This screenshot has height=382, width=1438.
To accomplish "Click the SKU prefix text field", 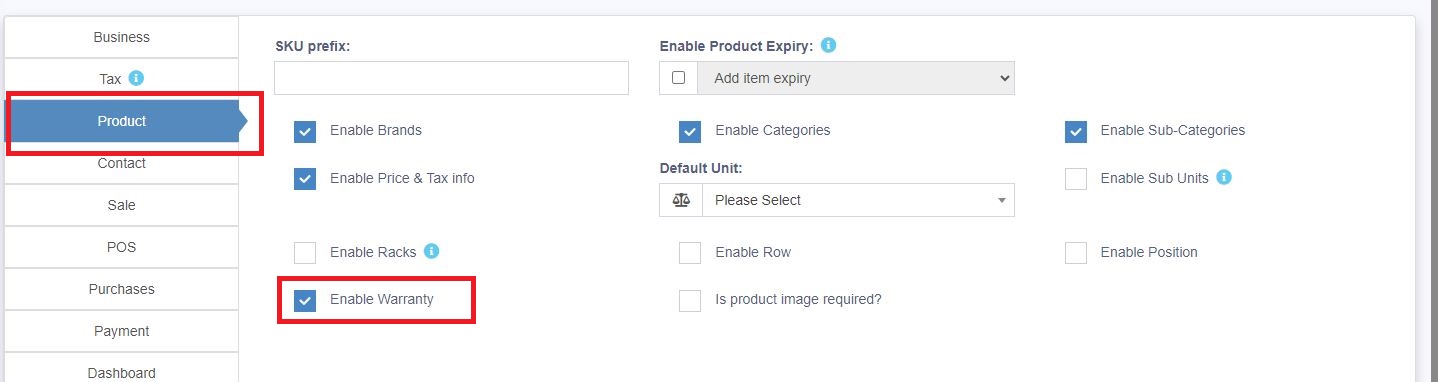I will [451, 78].
